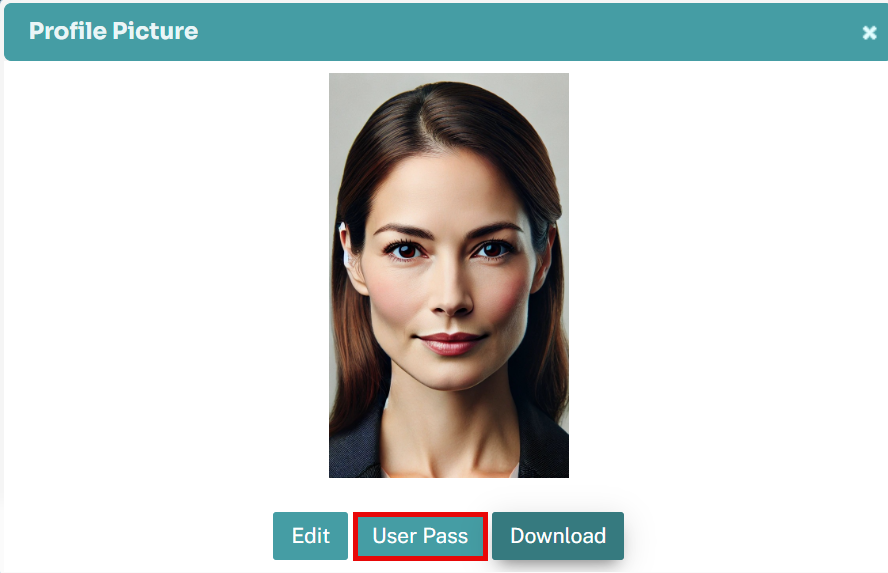Select the red-outlined User Pass button

tap(420, 536)
